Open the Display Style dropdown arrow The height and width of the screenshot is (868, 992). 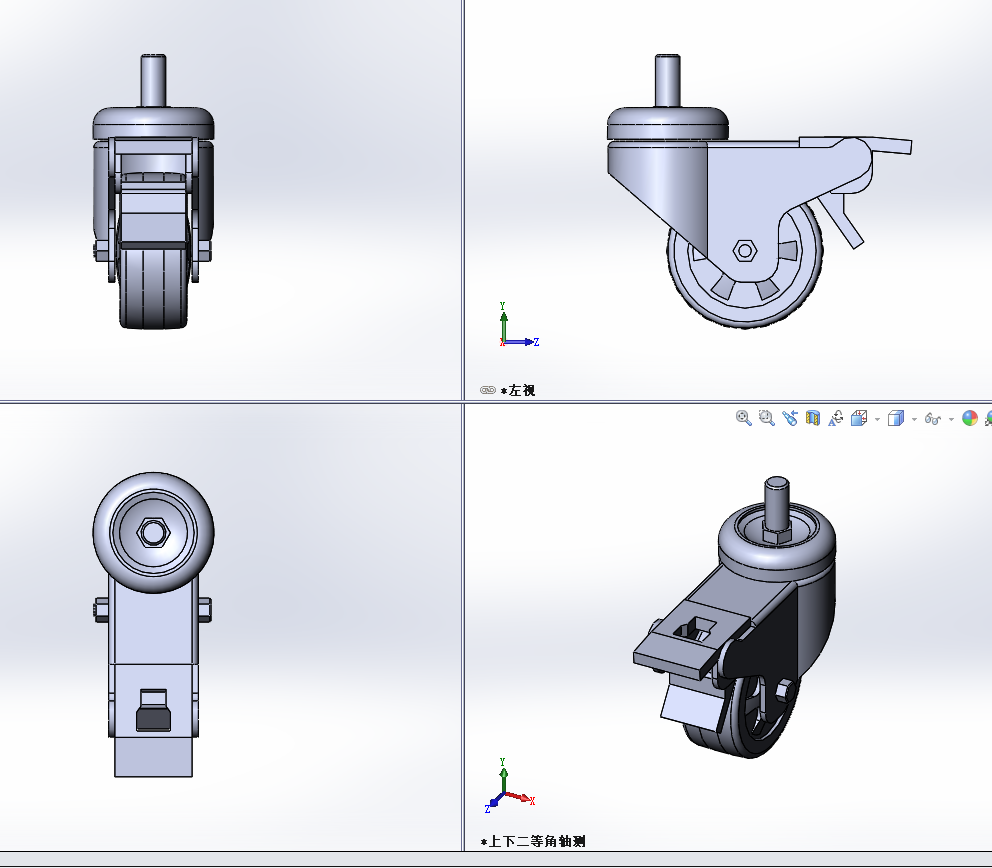914,419
